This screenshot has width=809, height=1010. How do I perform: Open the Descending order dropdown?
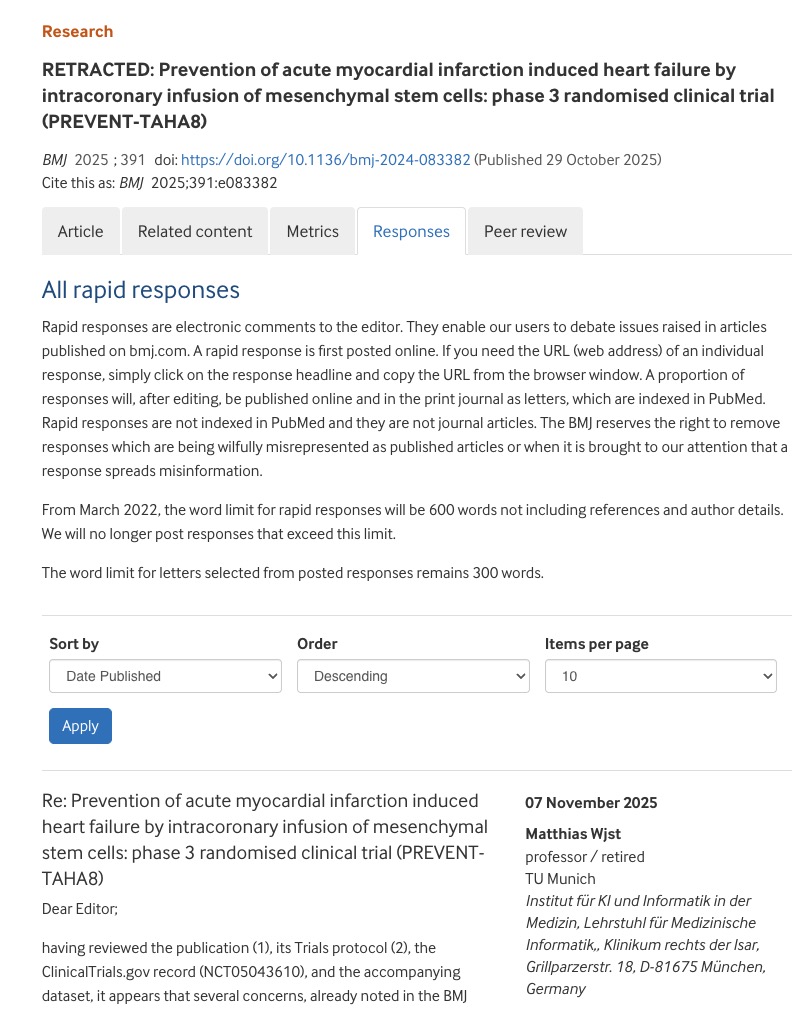pos(413,676)
